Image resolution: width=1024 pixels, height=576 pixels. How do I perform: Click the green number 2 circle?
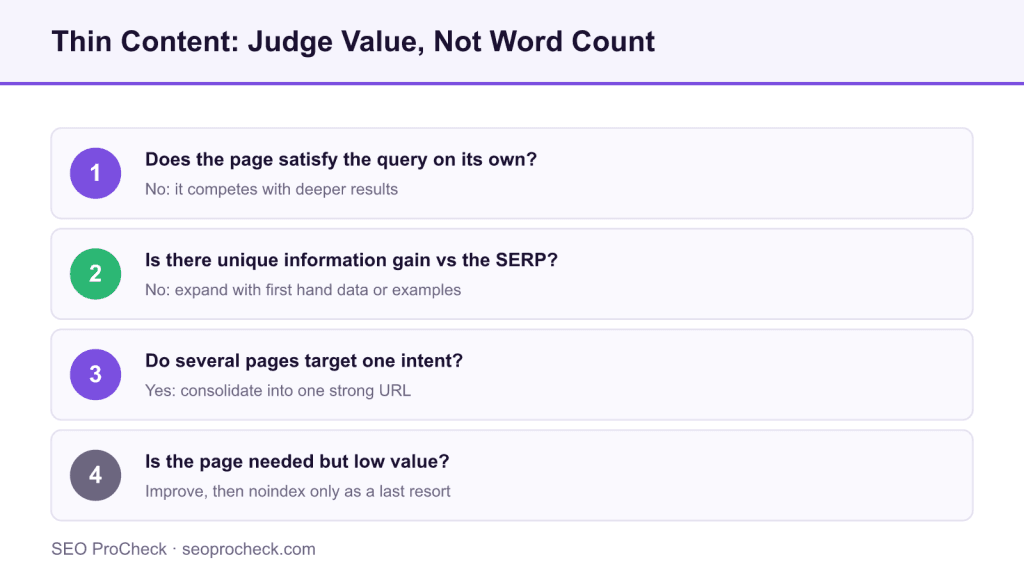click(95, 274)
